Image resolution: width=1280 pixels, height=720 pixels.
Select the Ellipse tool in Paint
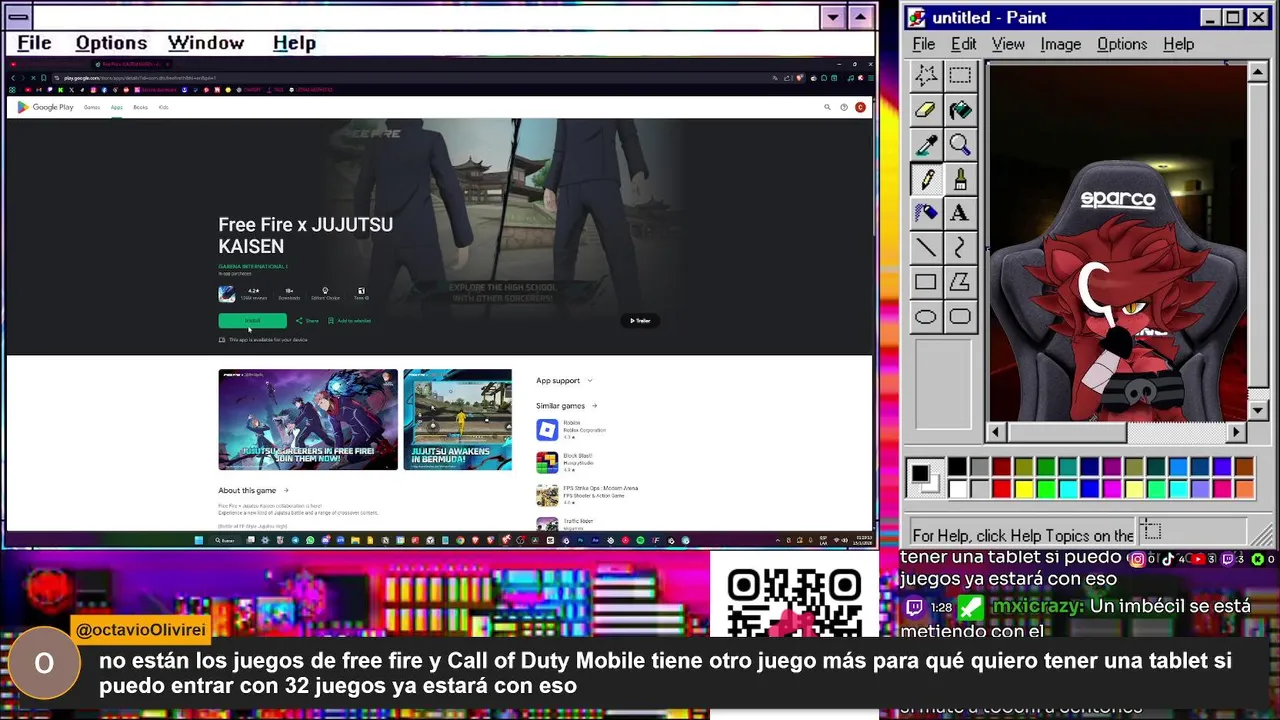pyautogui.click(x=926, y=317)
